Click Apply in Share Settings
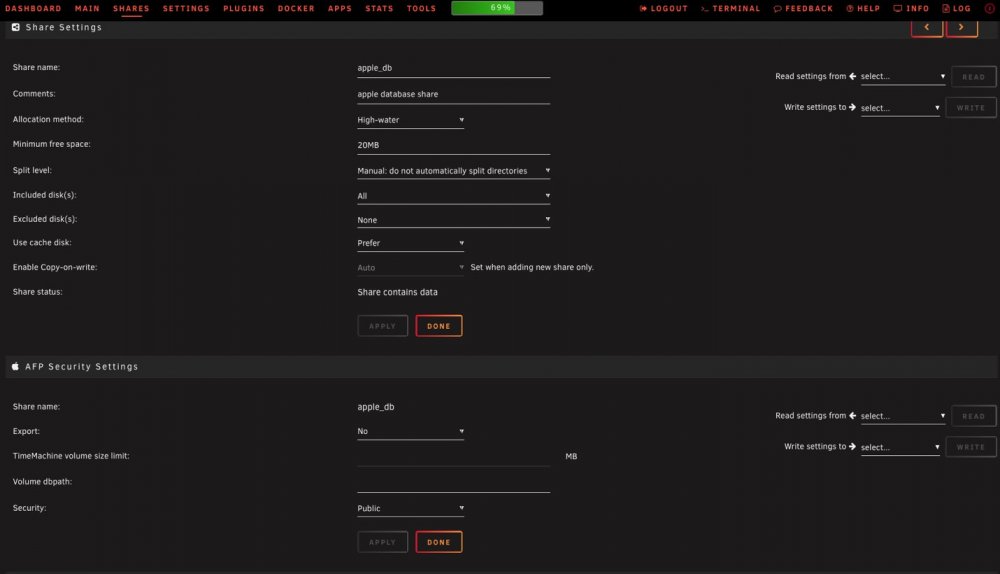Screen dimensions: 1000x574 383,326
